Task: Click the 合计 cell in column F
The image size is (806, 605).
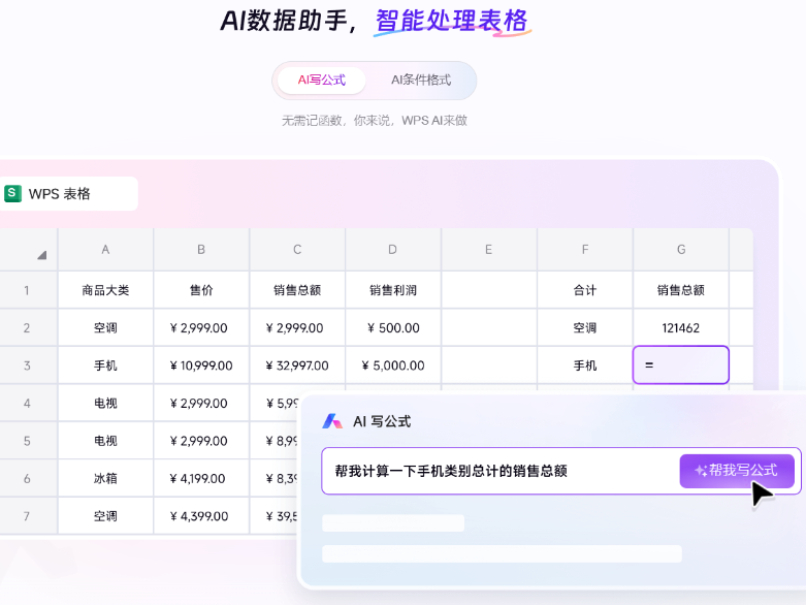Action: coord(585,290)
